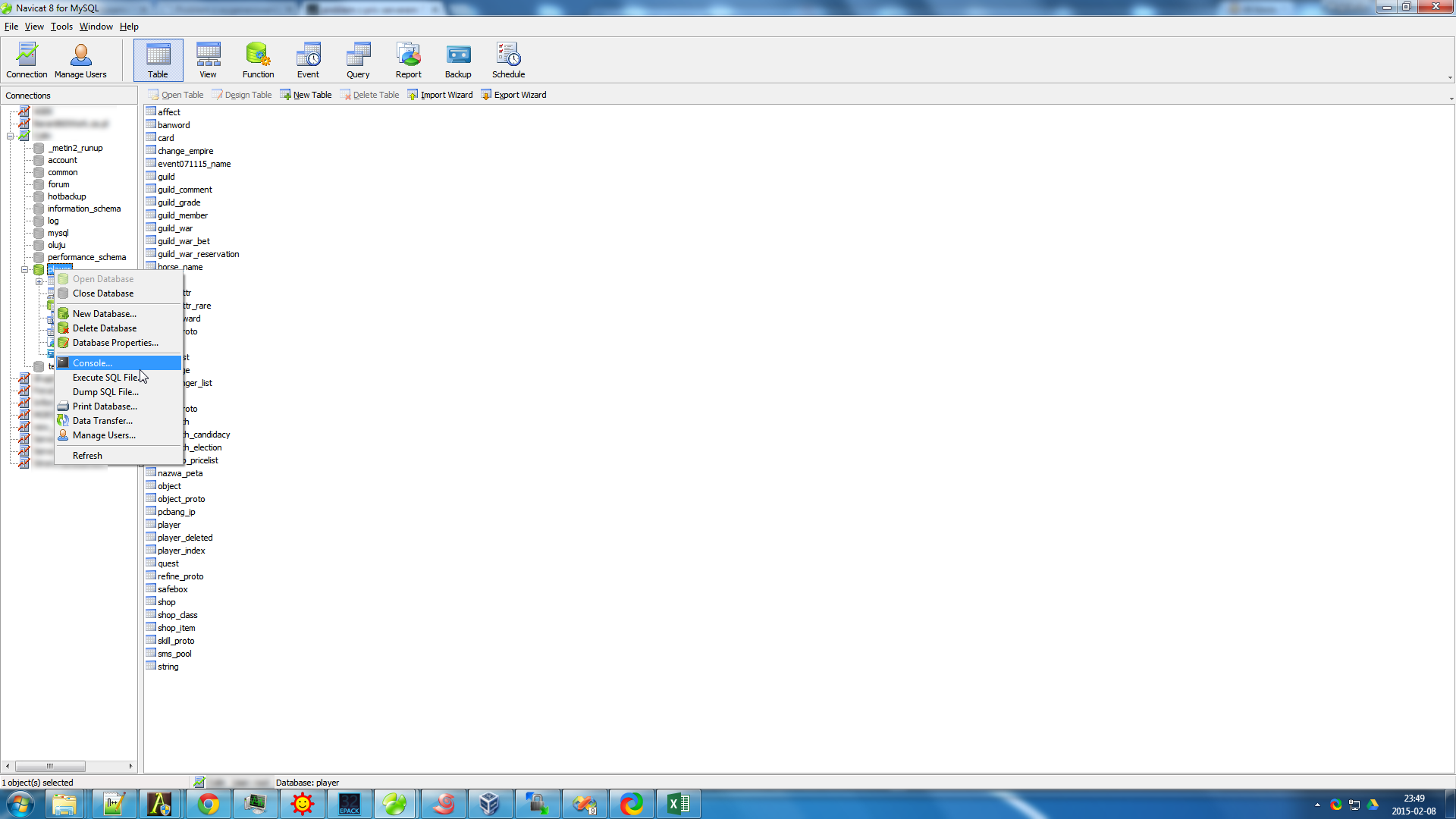
Task: Collapse the open connection tree node
Action: pyautogui.click(x=11, y=136)
